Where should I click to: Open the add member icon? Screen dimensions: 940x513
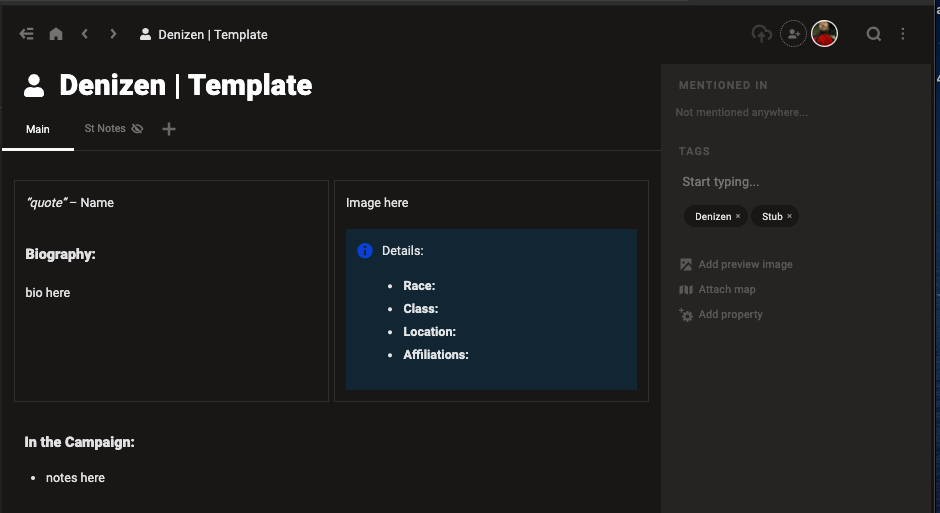click(793, 34)
